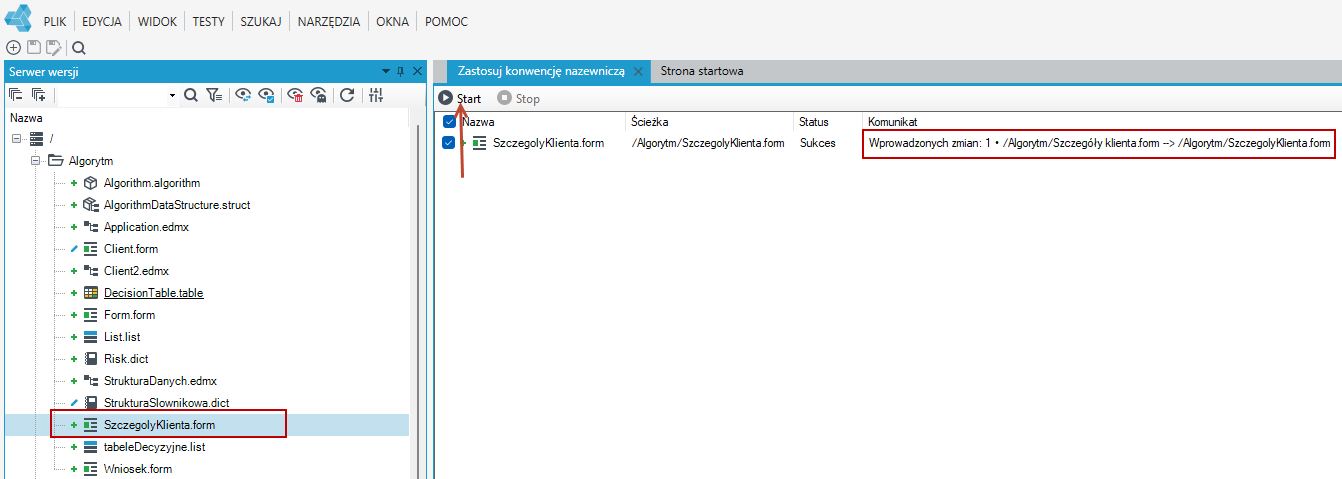Collapse the root slash node in tree
Viewport: 1342px width, 479px height.
pyautogui.click(x=16, y=139)
